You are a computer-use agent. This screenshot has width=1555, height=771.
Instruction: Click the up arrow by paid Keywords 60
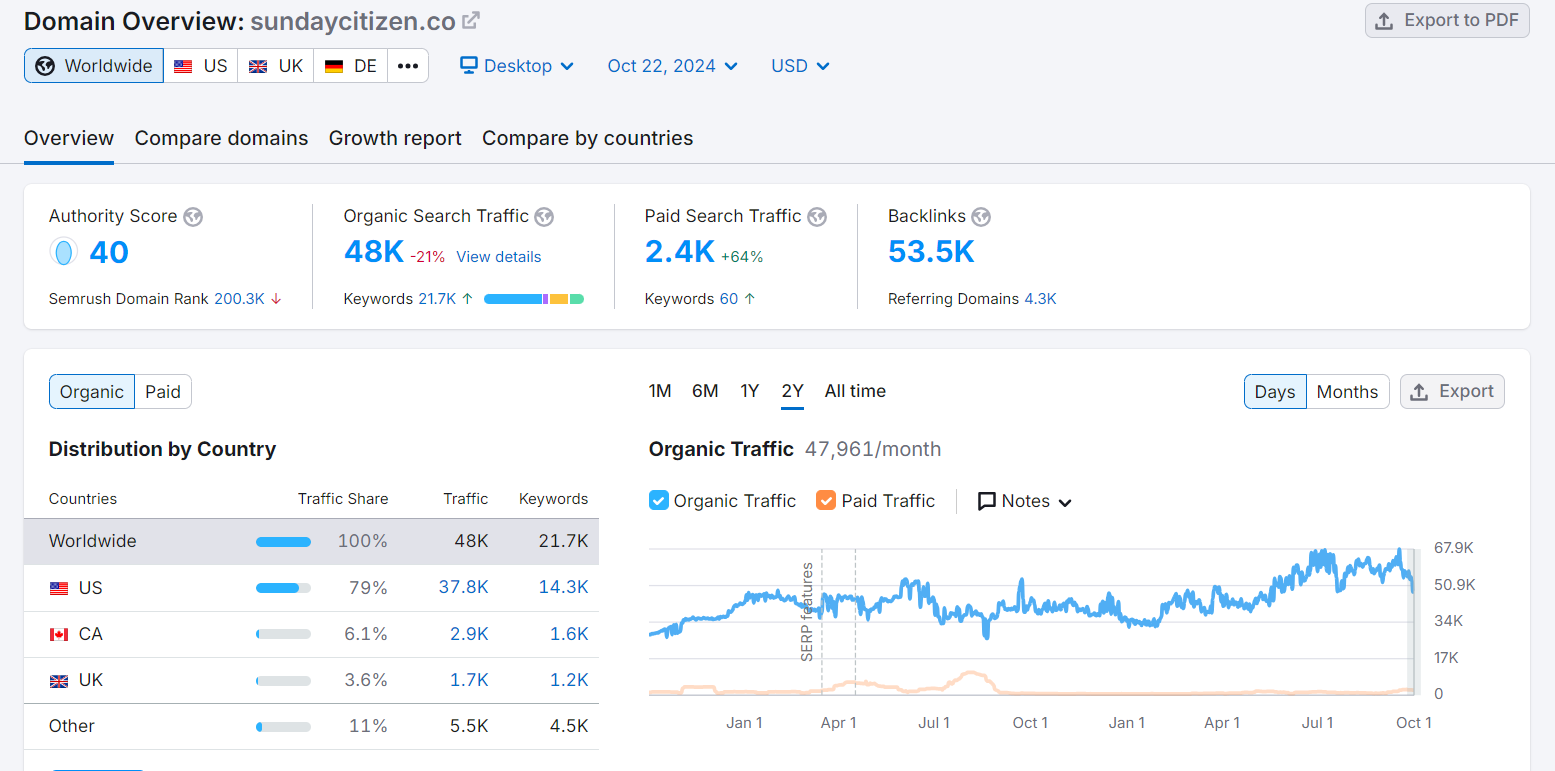pos(750,299)
